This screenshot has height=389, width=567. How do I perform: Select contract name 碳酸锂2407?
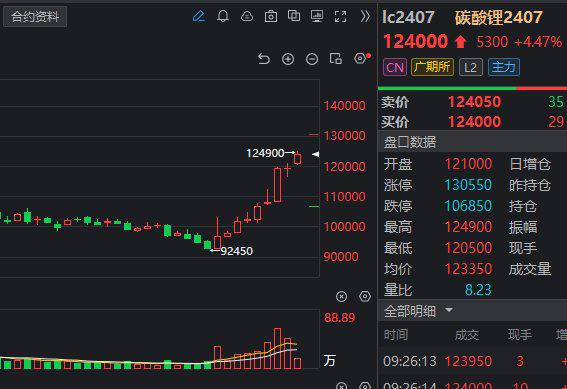499,17
